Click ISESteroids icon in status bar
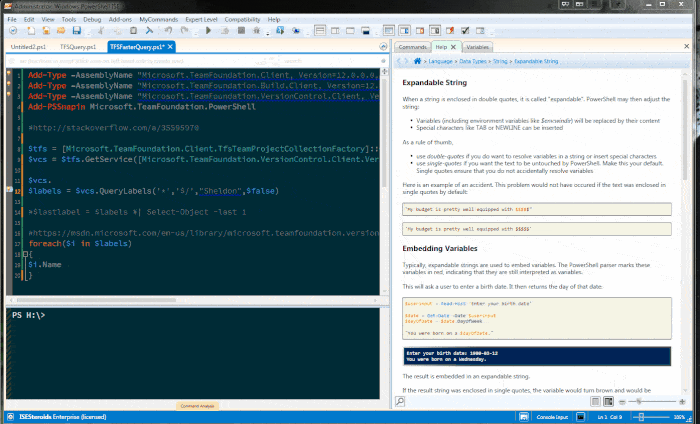This screenshot has width=700, height=424. (10, 415)
